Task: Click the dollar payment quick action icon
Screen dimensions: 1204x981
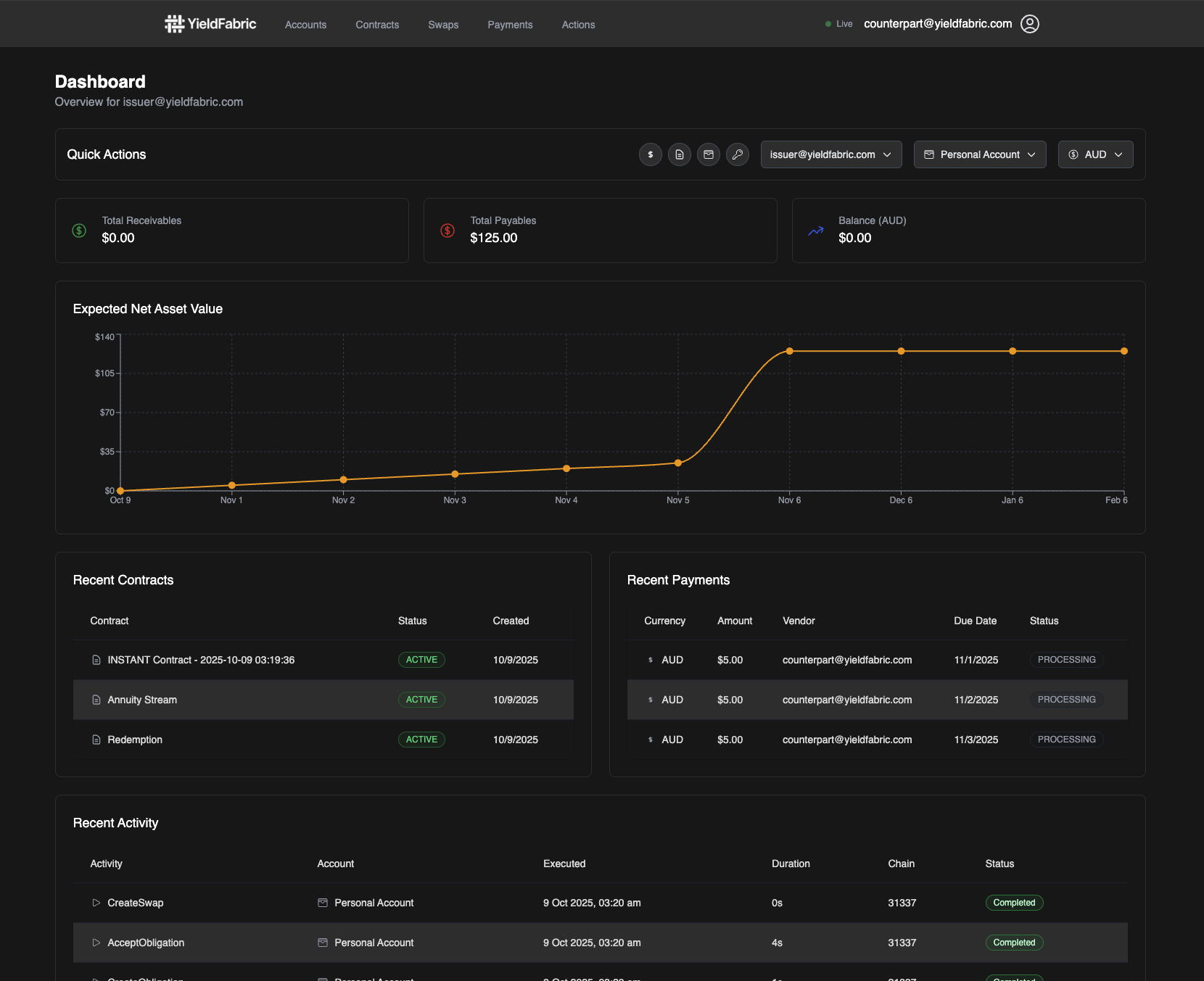Action: [x=650, y=154]
